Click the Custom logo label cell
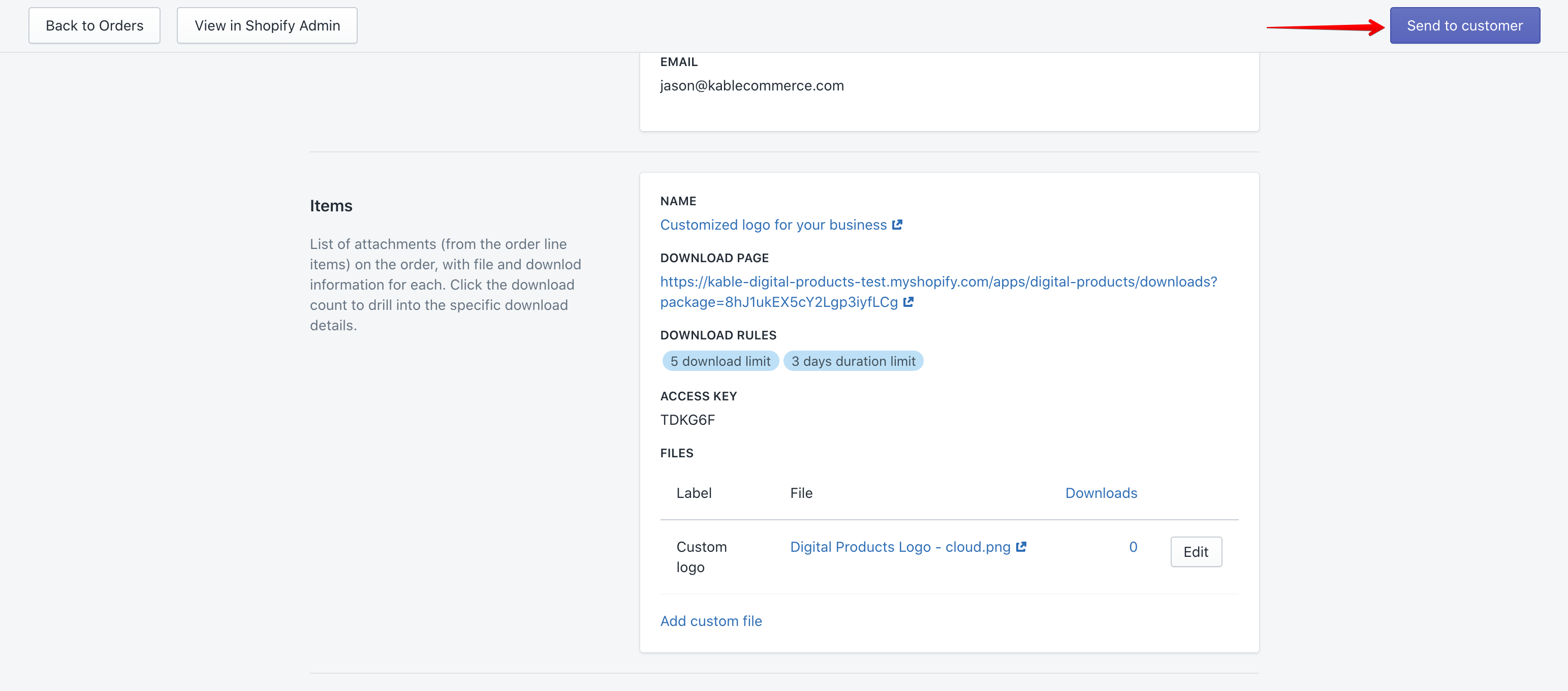Image resolution: width=1568 pixels, height=691 pixels. (701, 556)
